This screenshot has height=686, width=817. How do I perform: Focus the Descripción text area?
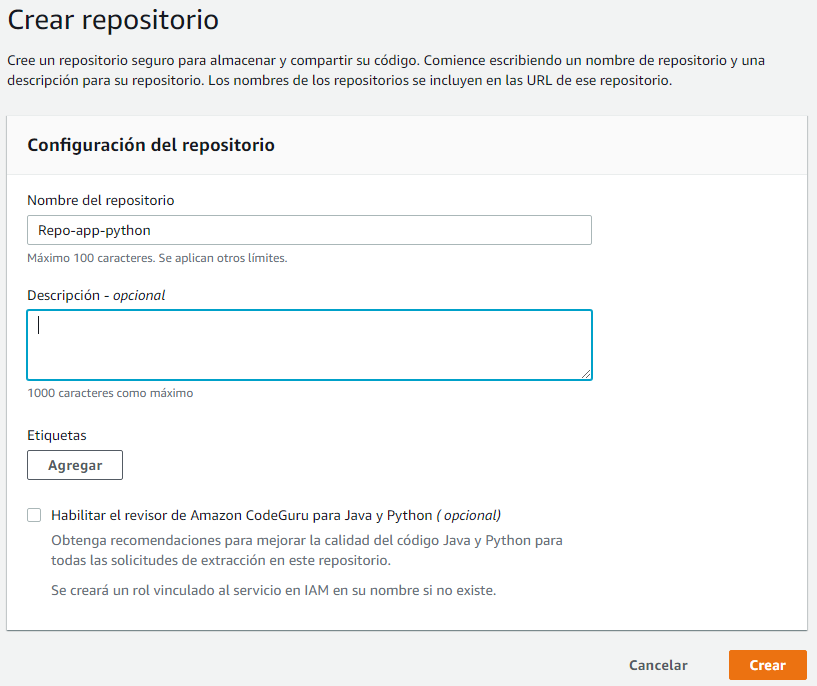(309, 345)
